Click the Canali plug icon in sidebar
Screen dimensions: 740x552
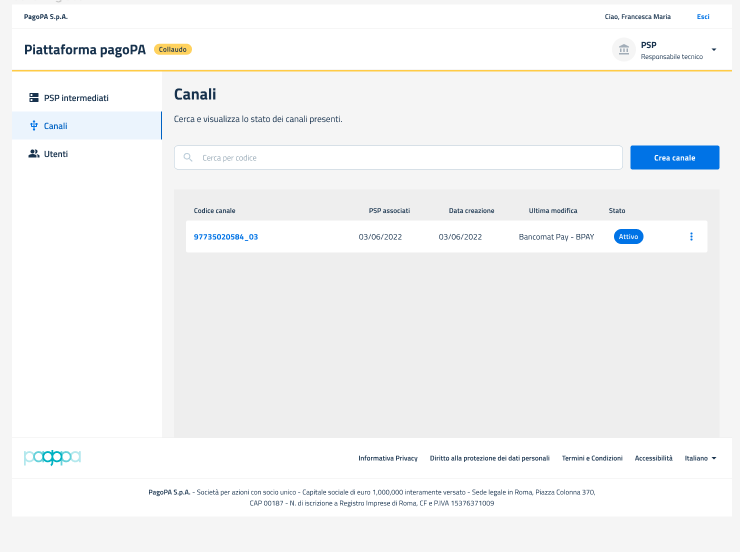[x=34, y=126]
